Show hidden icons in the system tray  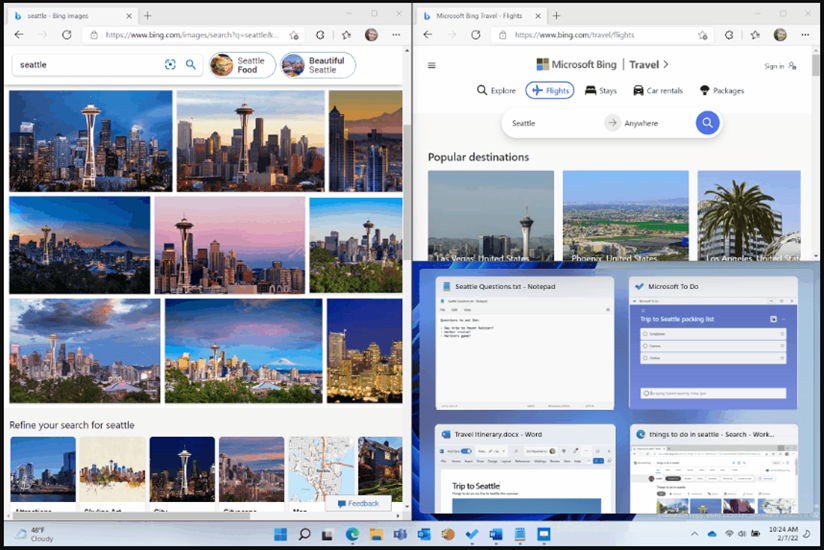coord(694,534)
